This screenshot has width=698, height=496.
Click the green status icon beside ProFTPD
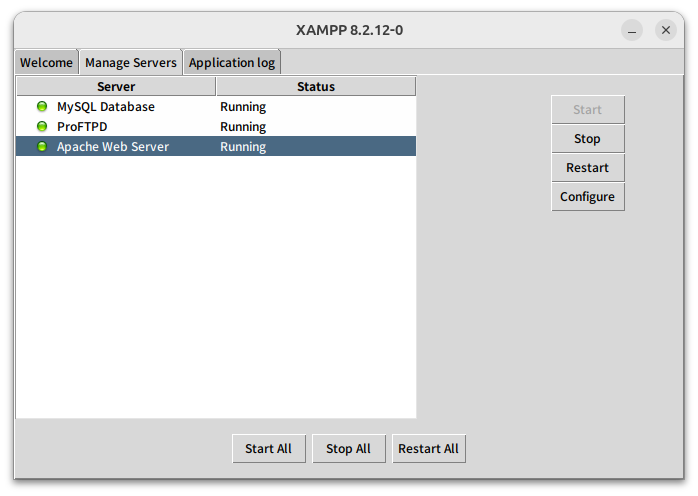click(x=42, y=127)
